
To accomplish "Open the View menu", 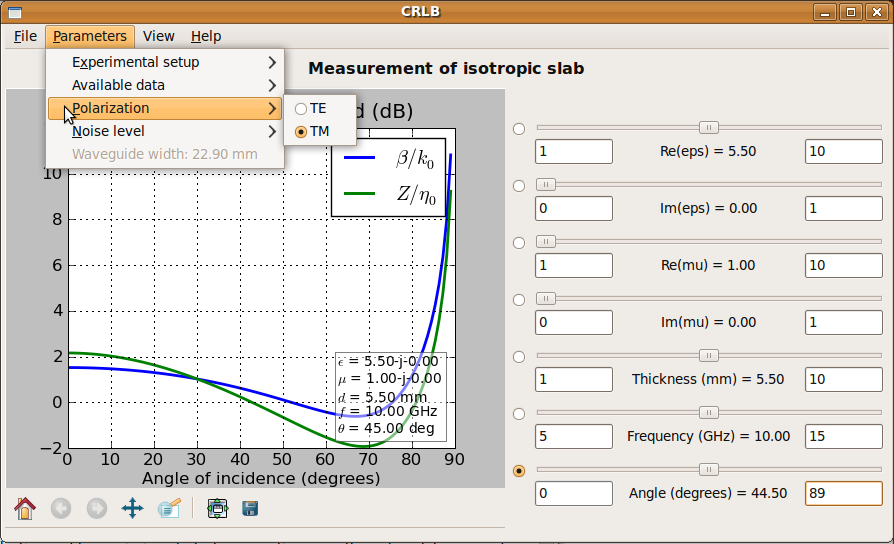I will 158,36.
